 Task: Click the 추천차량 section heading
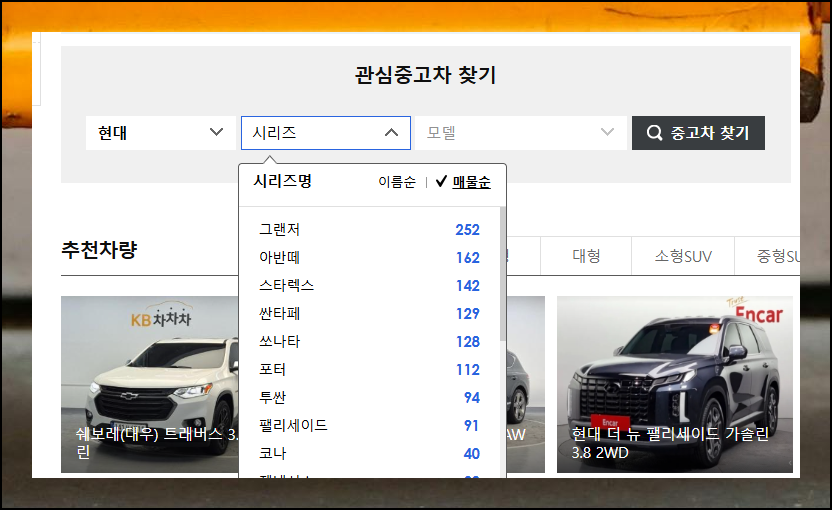99,249
